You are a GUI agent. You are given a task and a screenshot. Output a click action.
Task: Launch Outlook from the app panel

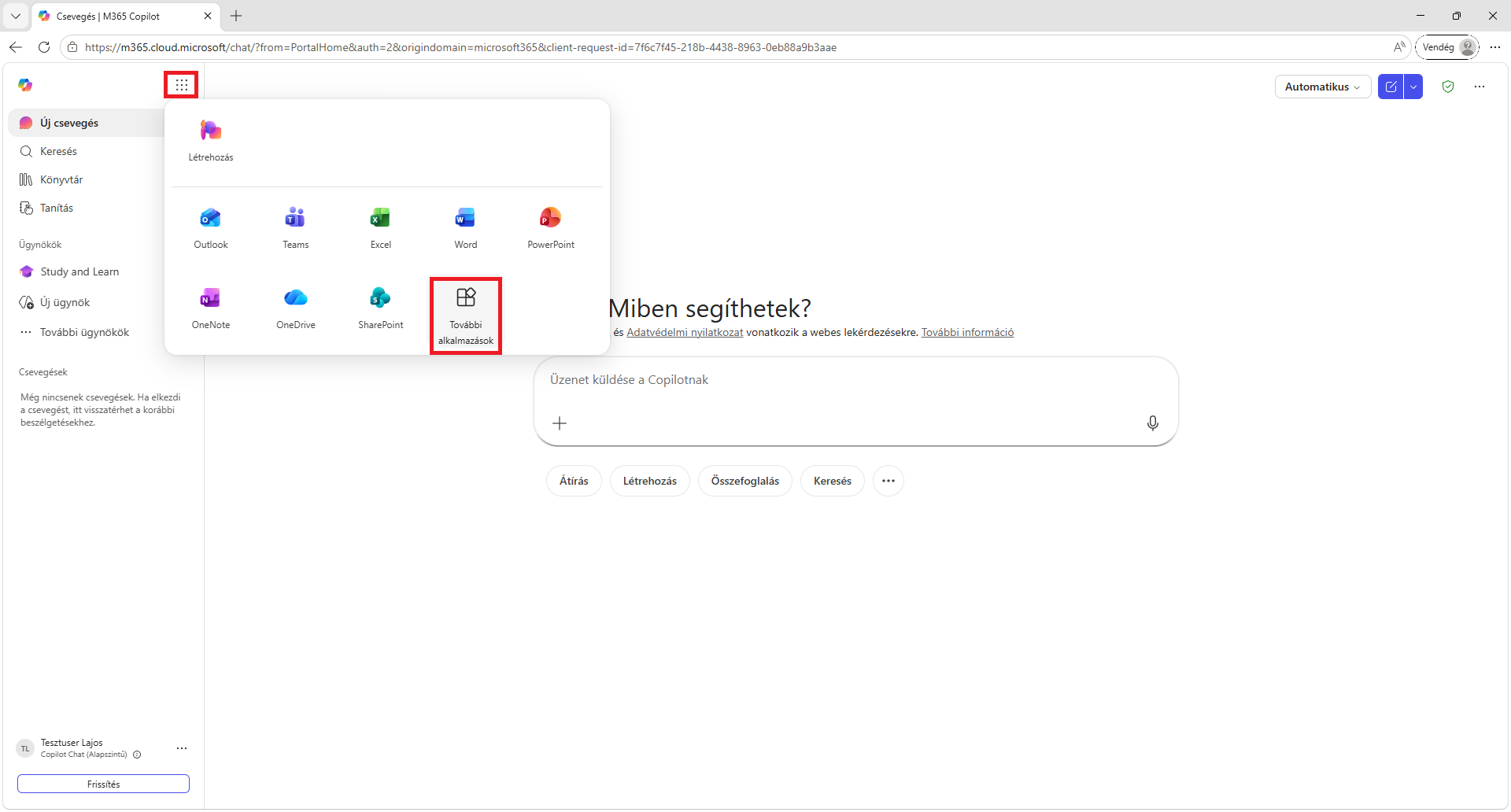[x=211, y=228]
